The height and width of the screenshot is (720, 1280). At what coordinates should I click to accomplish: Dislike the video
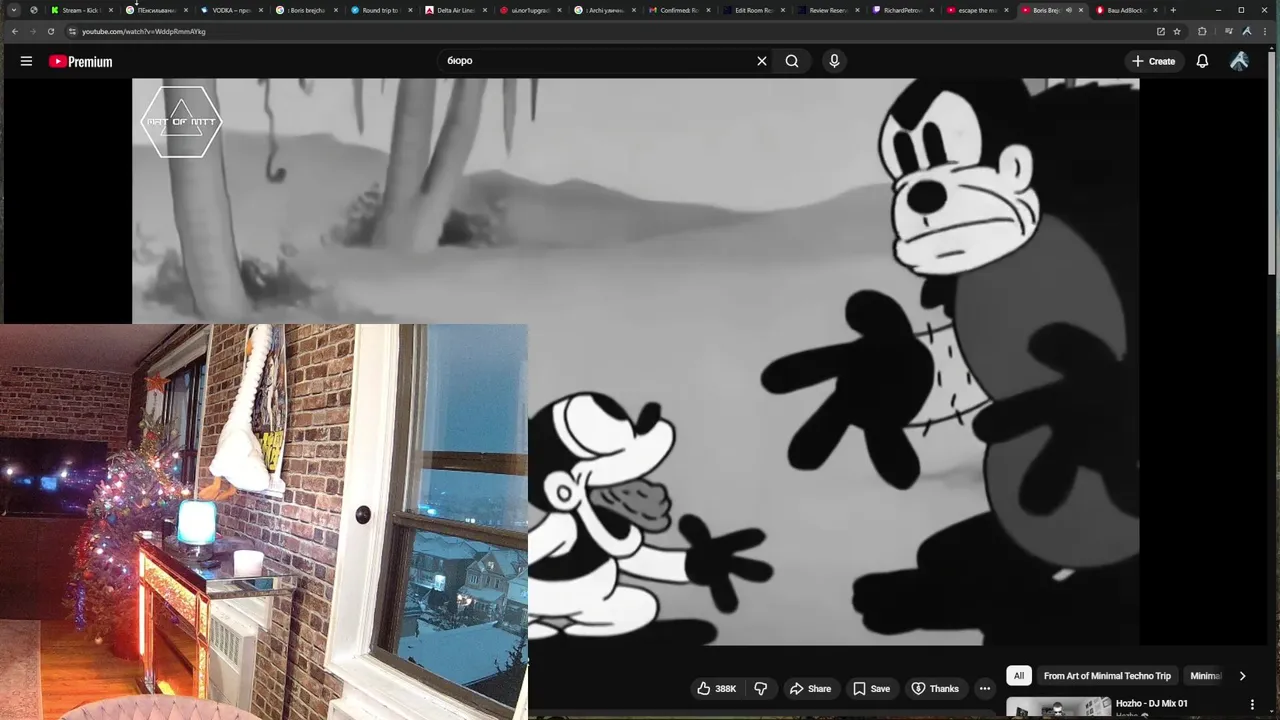[x=761, y=688]
